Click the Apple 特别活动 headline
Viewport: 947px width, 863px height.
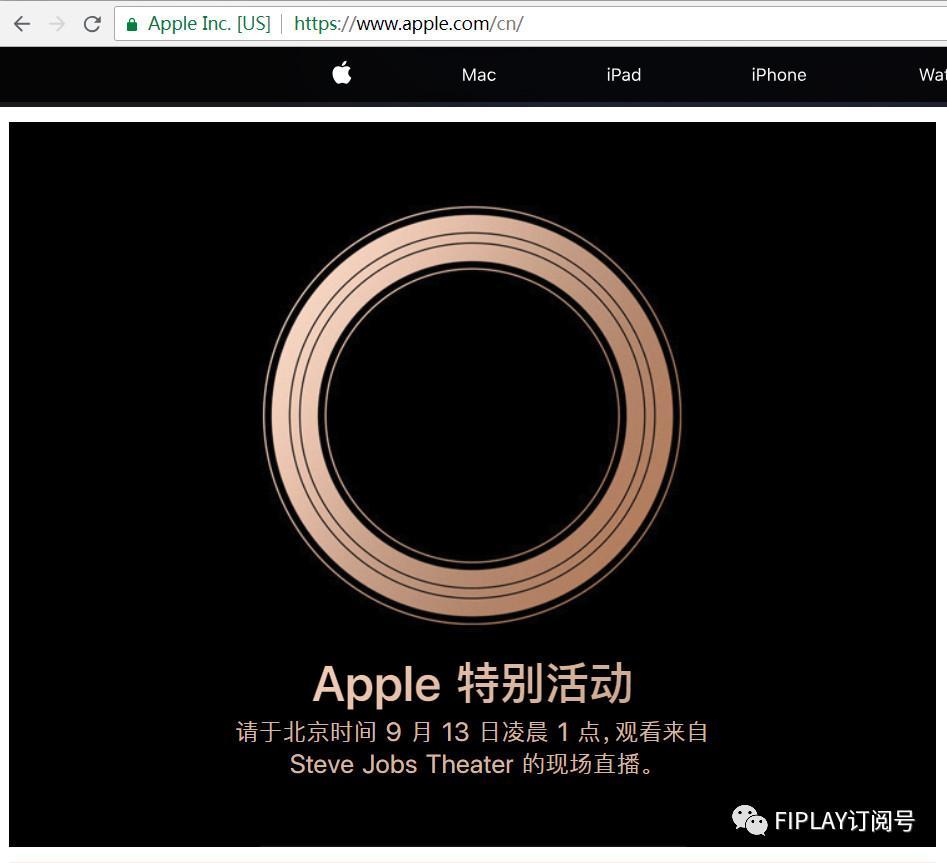[472, 685]
